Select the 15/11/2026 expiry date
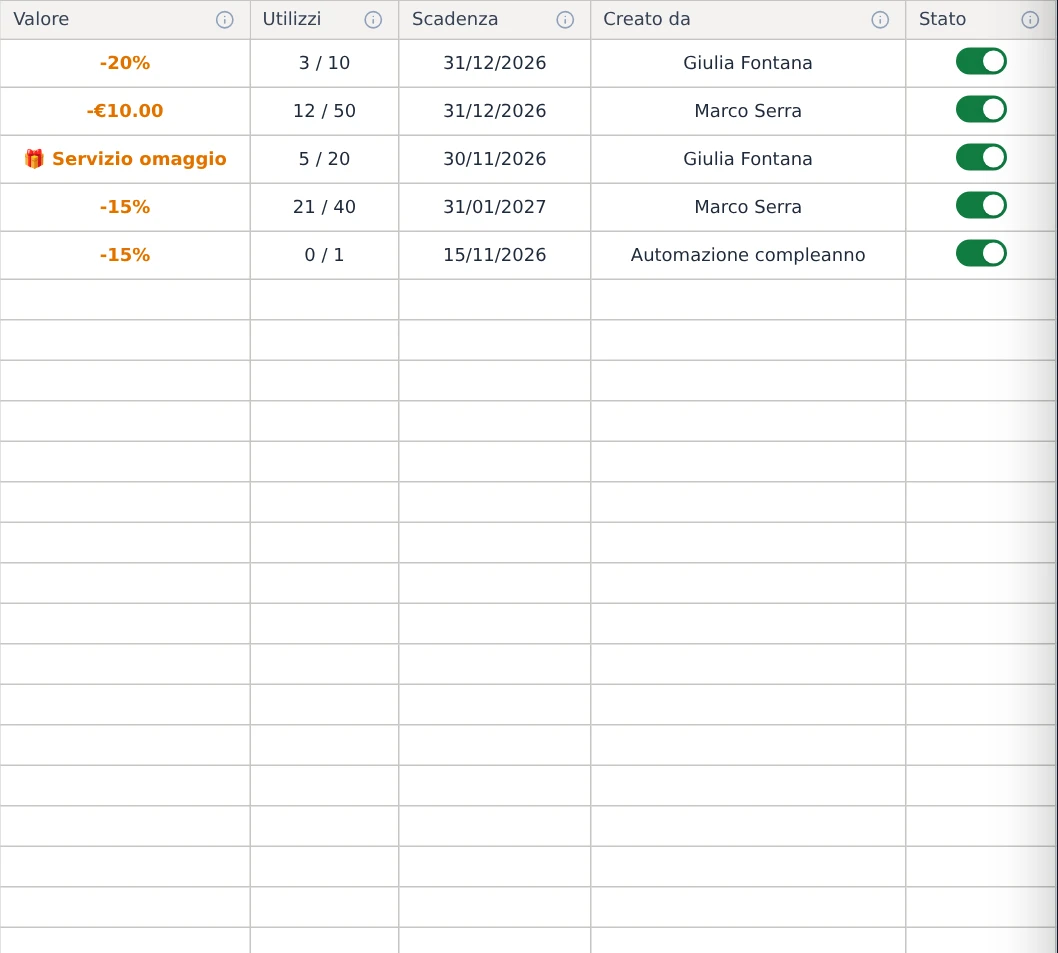Viewport: 1058px width, 953px height. [495, 254]
